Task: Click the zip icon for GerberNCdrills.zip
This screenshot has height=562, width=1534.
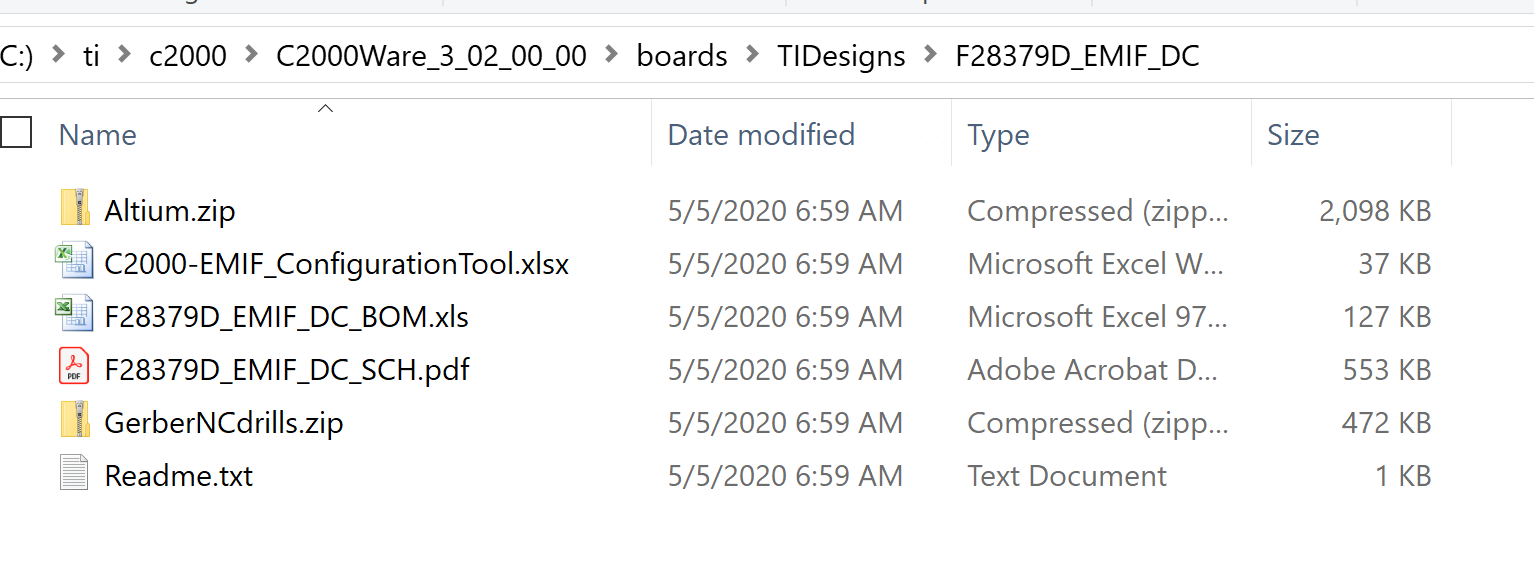Action: [75, 422]
